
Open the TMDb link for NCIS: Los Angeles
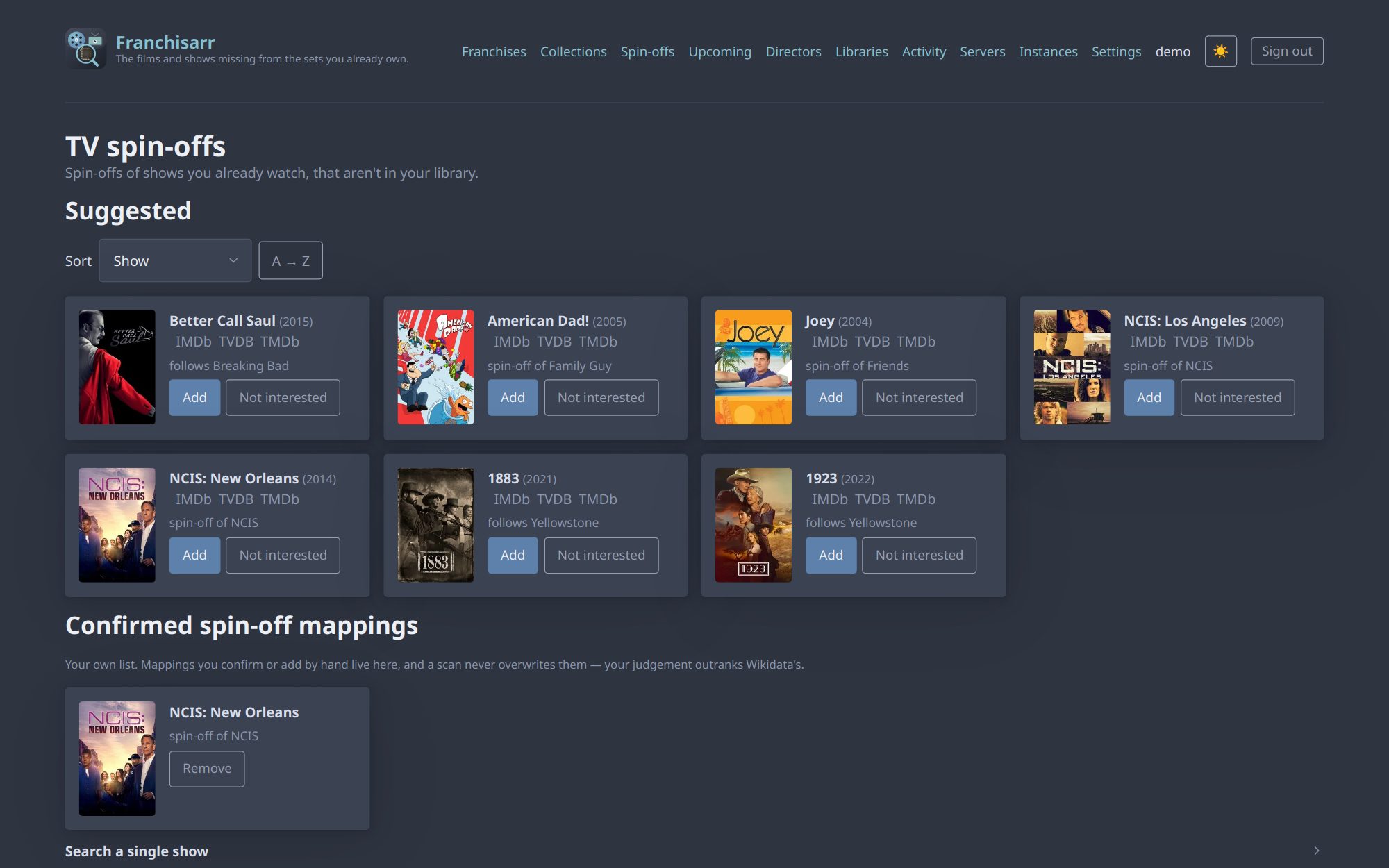[1234, 342]
